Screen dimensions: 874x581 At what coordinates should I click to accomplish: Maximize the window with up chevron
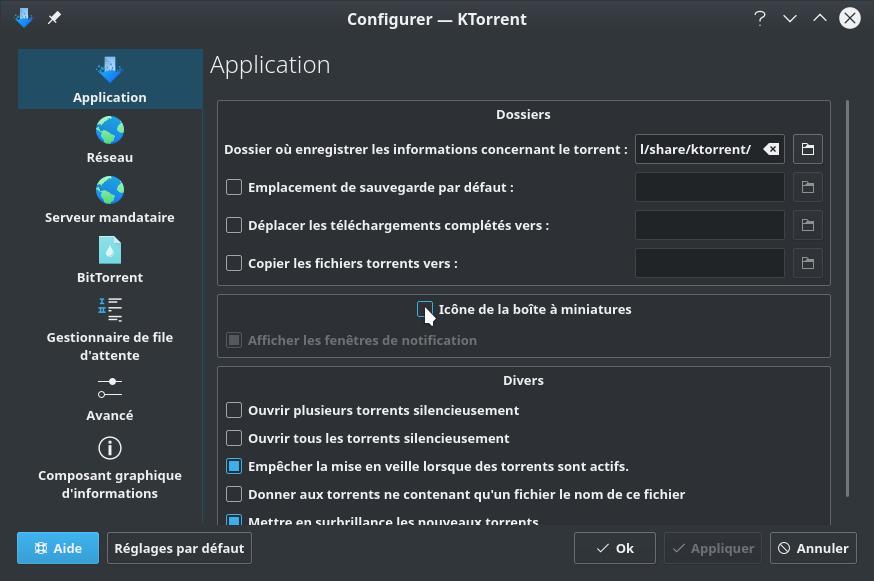point(820,18)
